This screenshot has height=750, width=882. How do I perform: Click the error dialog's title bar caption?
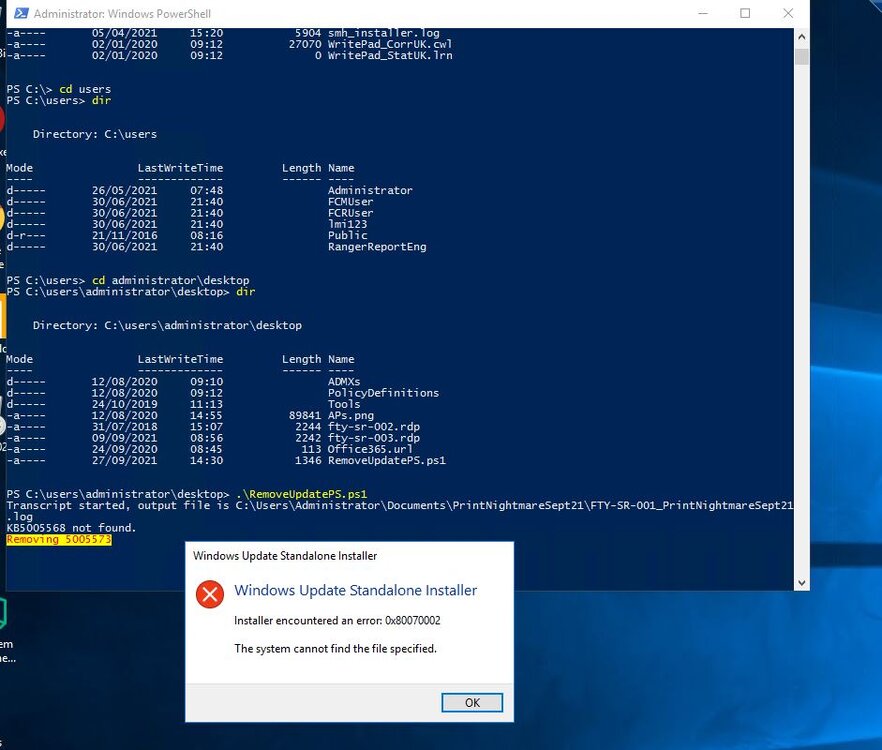point(285,556)
